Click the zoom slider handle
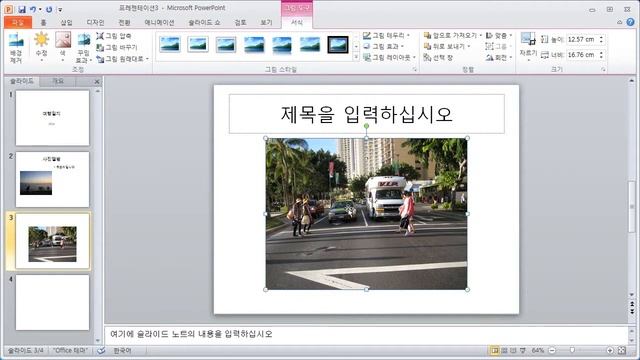The width and height of the screenshot is (640, 360). 572,350
